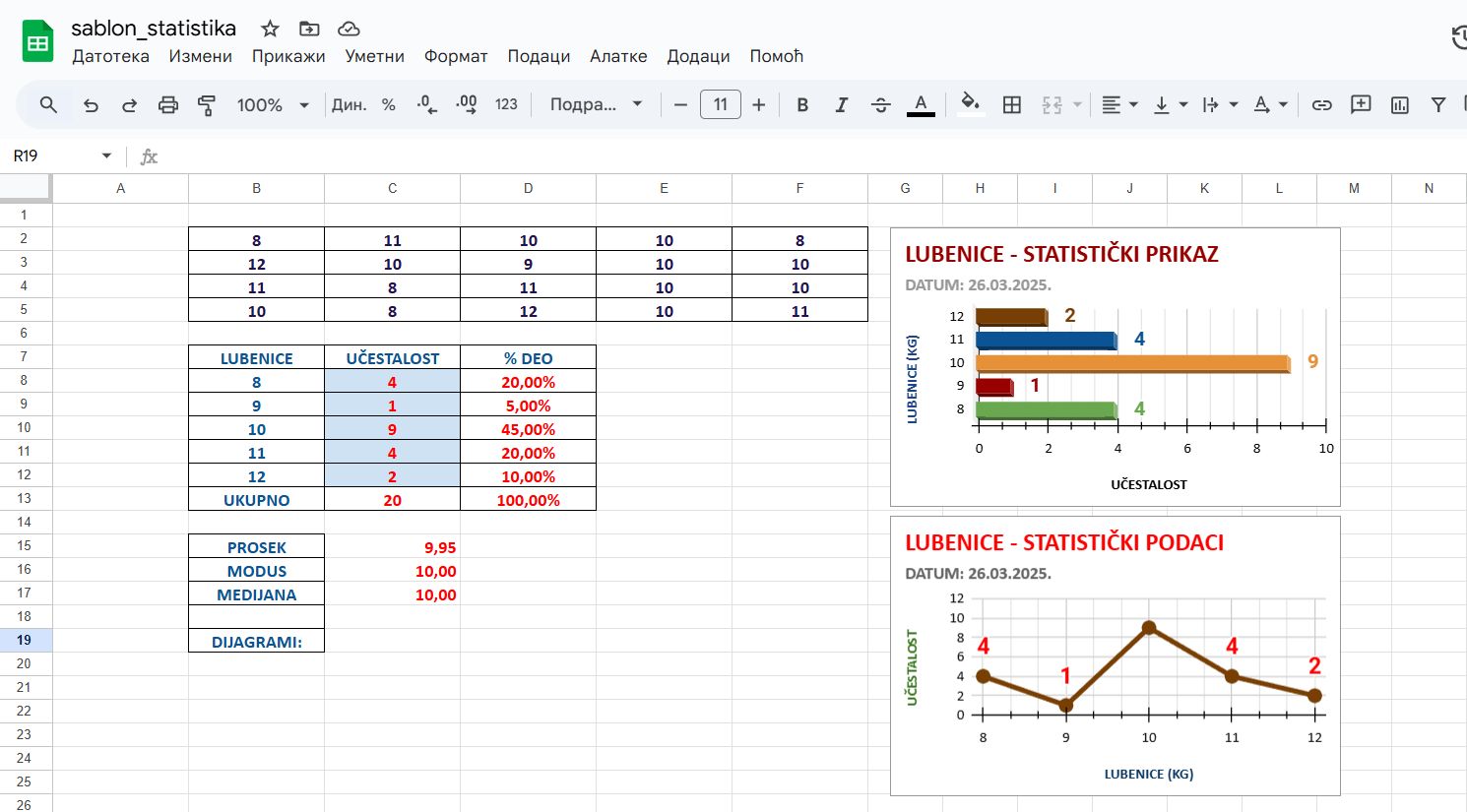Image resolution: width=1467 pixels, height=812 pixels.
Task: Open the Borders tool
Action: pyautogui.click(x=1011, y=105)
